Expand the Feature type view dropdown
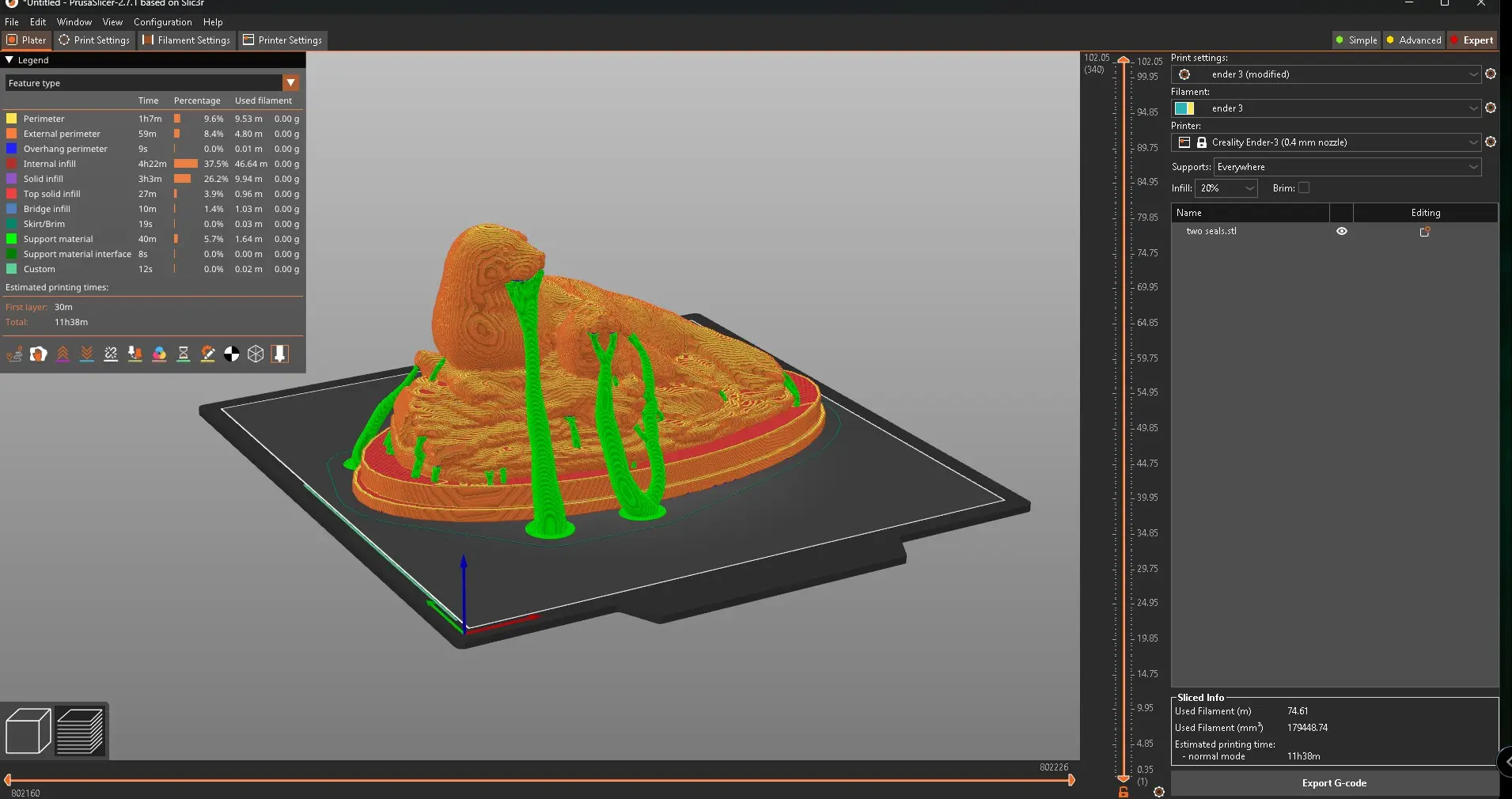Viewport: 1512px width, 799px height. [x=291, y=83]
